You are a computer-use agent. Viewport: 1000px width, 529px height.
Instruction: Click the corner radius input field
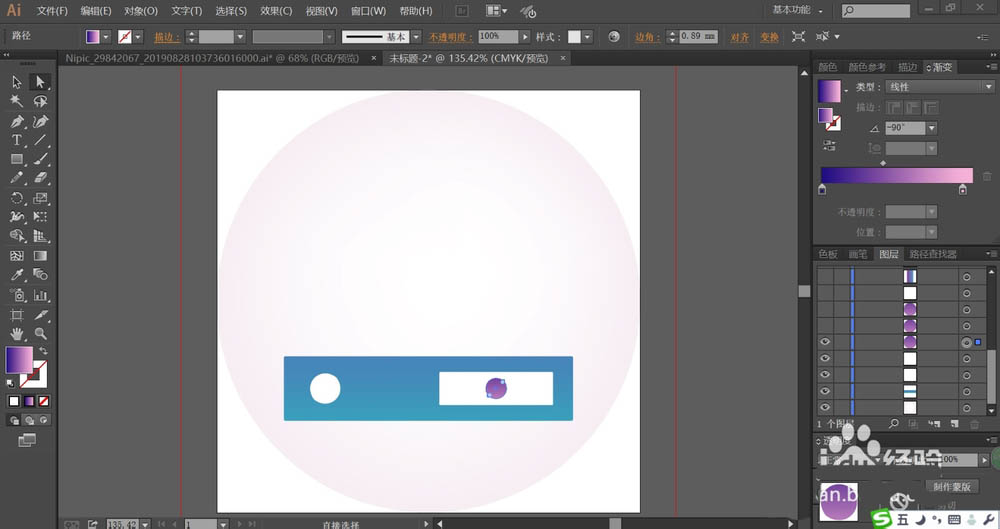pyautogui.click(x=698, y=37)
